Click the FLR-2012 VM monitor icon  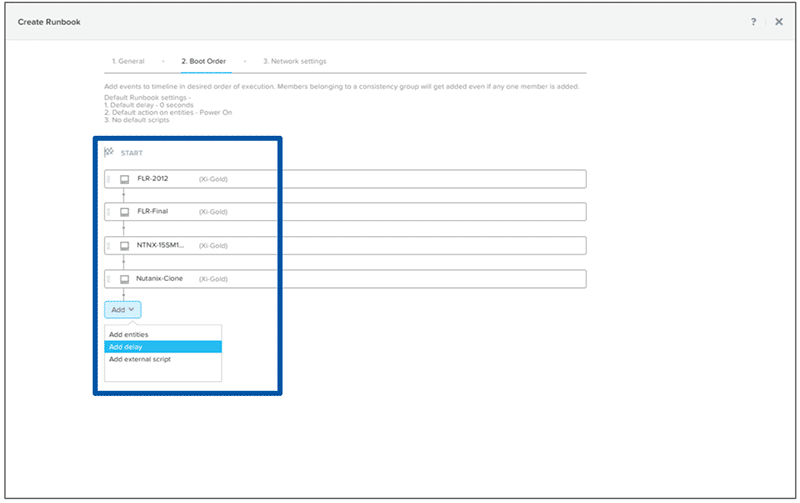(x=124, y=179)
